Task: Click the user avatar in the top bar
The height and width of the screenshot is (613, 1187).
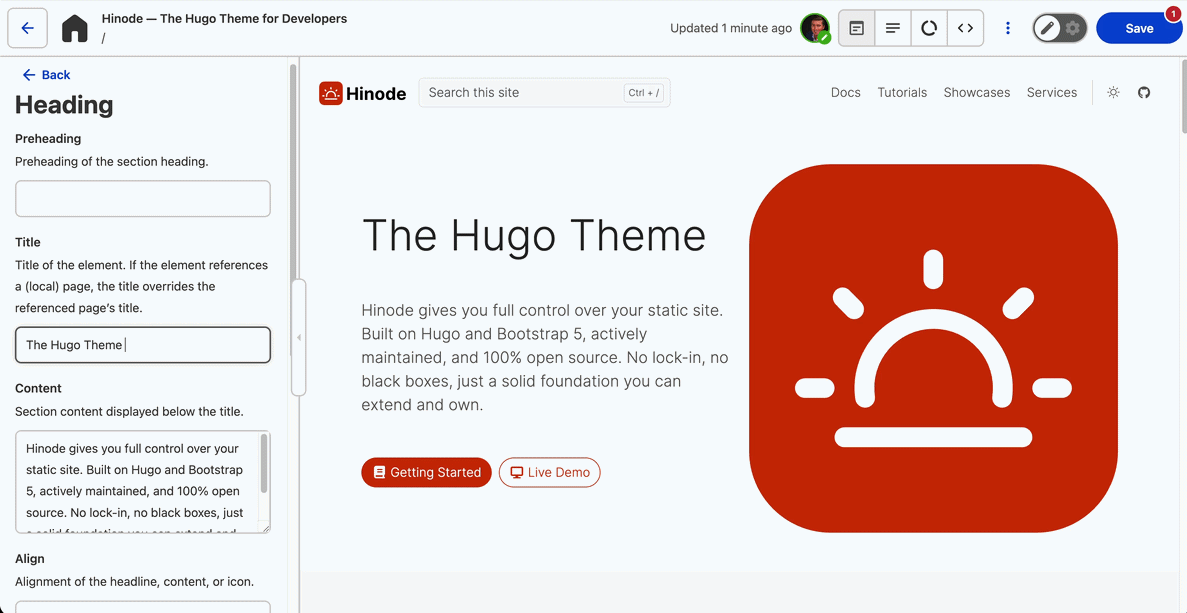Action: (815, 28)
